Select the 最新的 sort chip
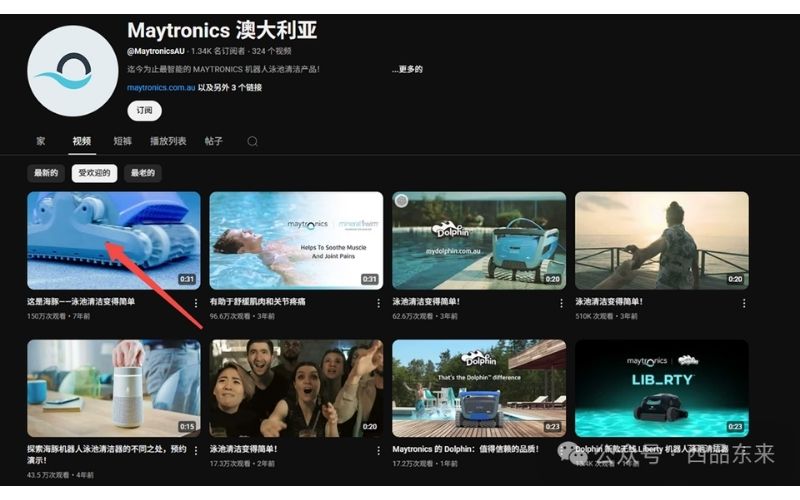This screenshot has width=800, height=500. pyautogui.click(x=46, y=173)
